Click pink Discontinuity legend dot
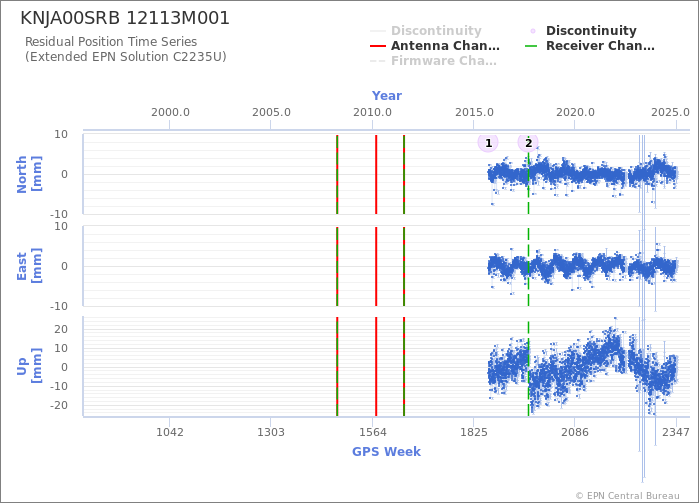The image size is (700, 504). pyautogui.click(x=533, y=31)
